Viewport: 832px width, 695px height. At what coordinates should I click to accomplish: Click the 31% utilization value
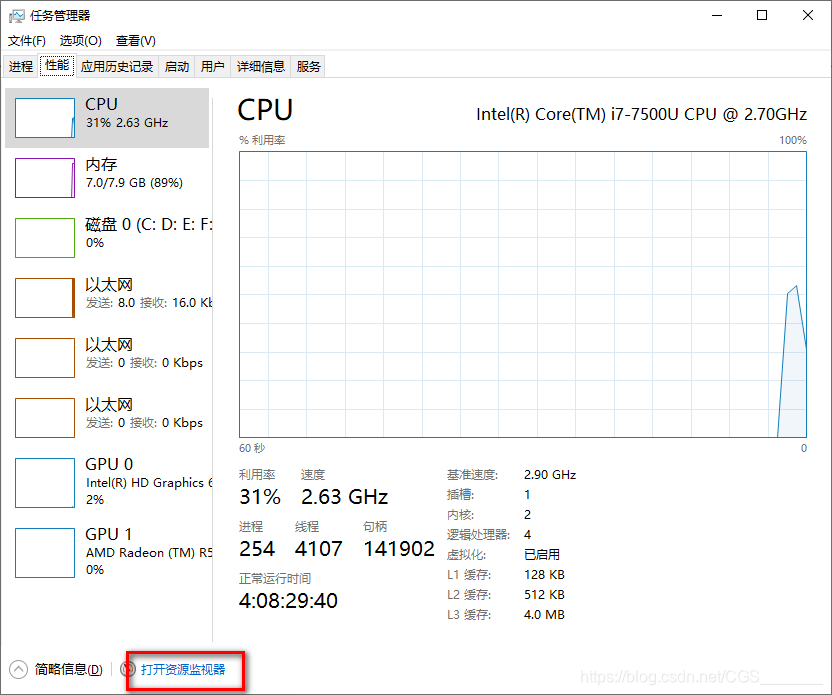[259, 497]
